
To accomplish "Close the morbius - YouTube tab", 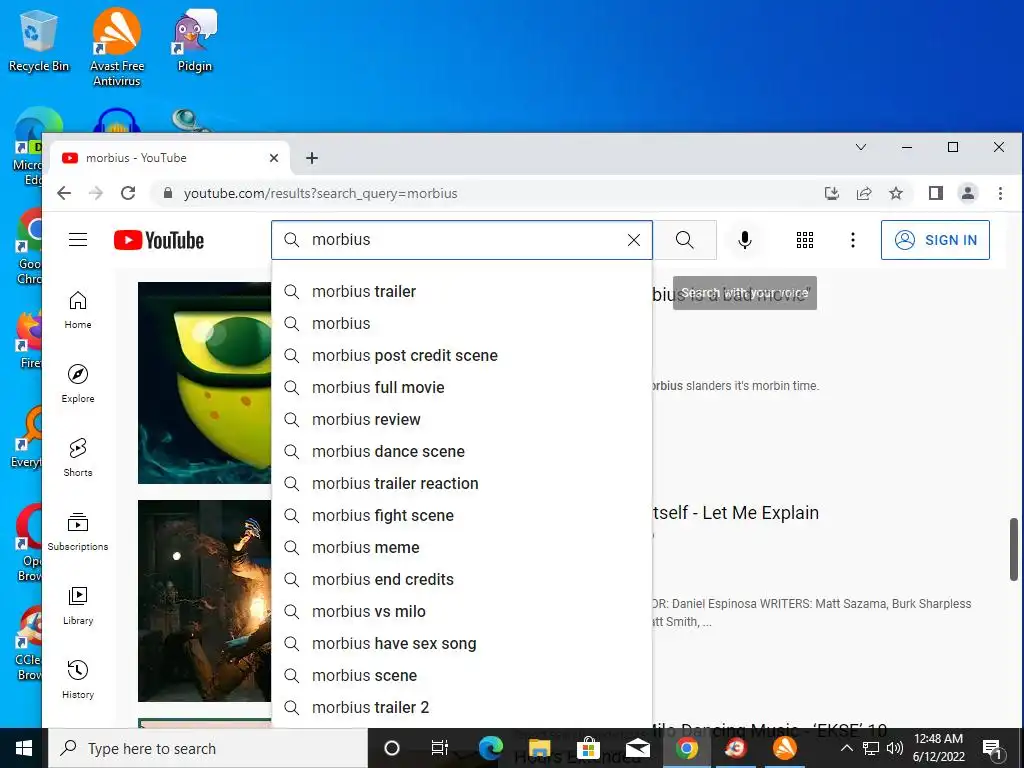I will [274, 158].
